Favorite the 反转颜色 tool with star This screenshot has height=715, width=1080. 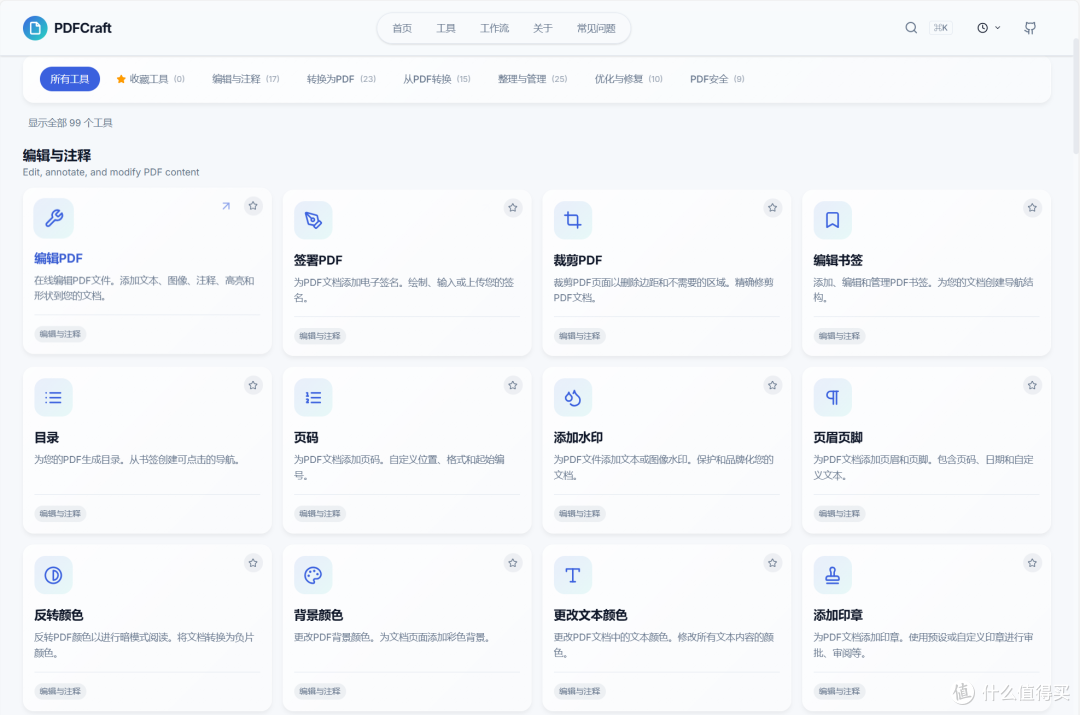(253, 563)
